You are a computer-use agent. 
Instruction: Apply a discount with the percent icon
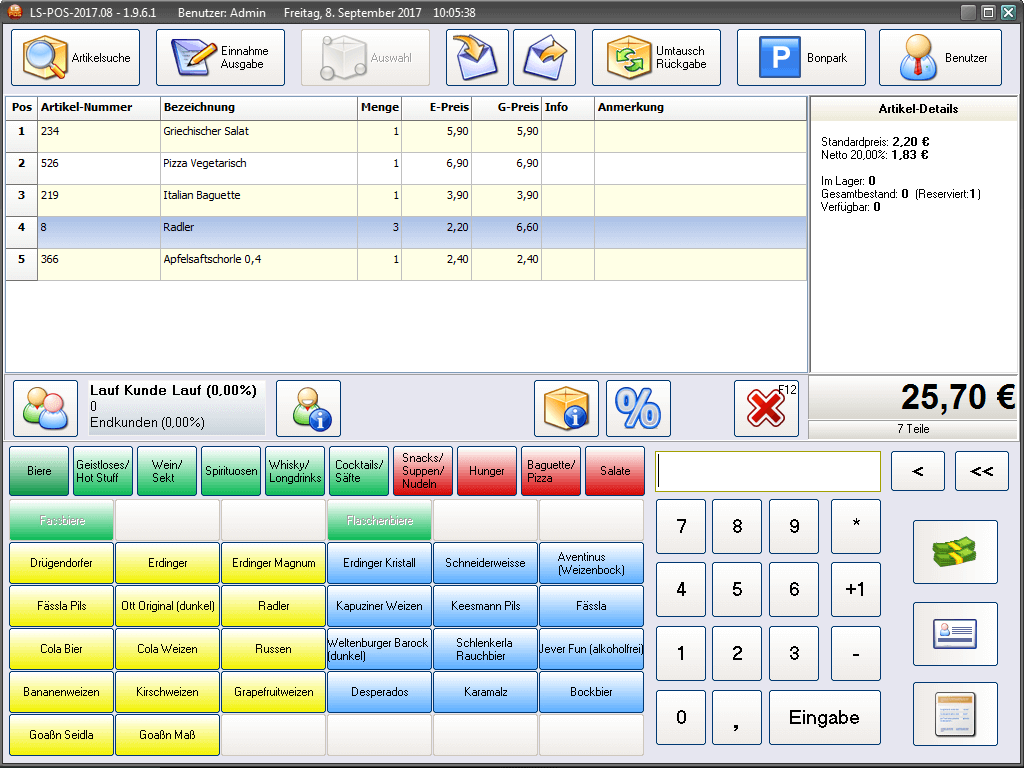(638, 408)
